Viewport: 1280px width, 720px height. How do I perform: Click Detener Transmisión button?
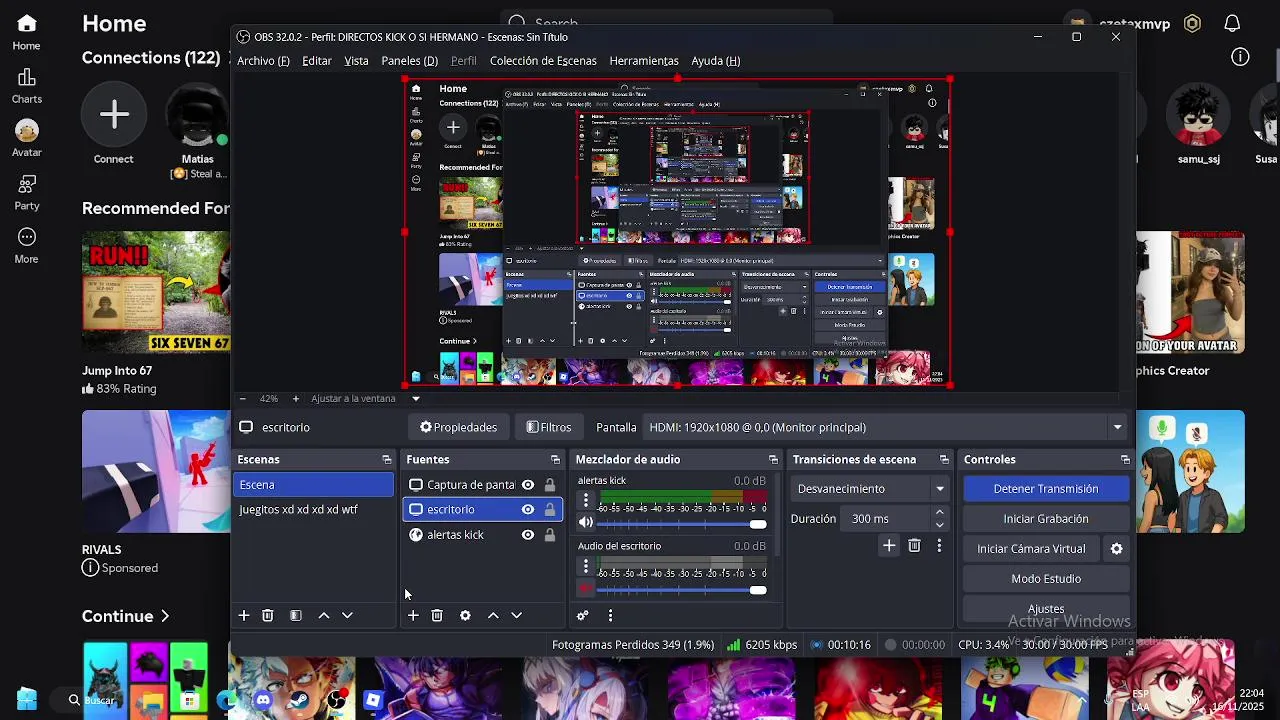(x=1046, y=489)
